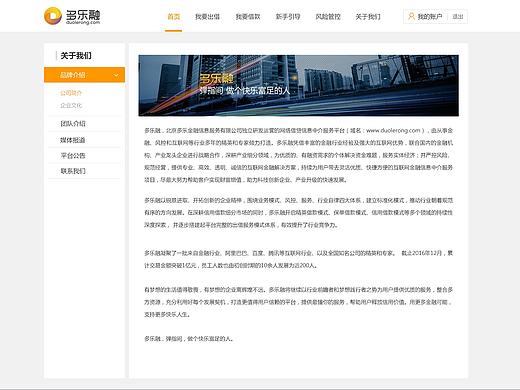This screenshot has height=390, width=520.
Task: Click the city skyline banner image
Action: 298,86
